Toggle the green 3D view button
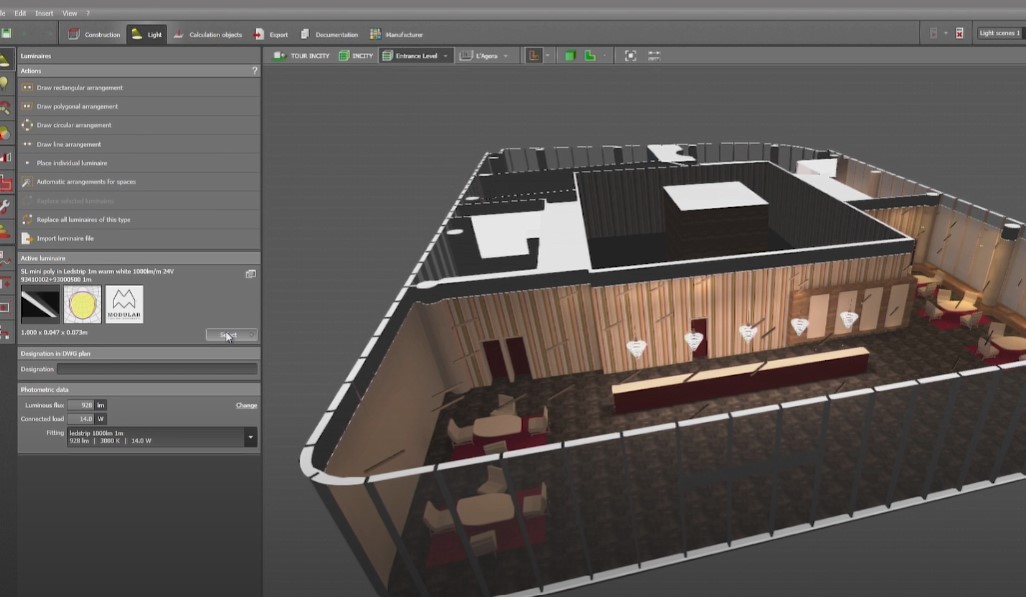1026x597 pixels. [568, 56]
